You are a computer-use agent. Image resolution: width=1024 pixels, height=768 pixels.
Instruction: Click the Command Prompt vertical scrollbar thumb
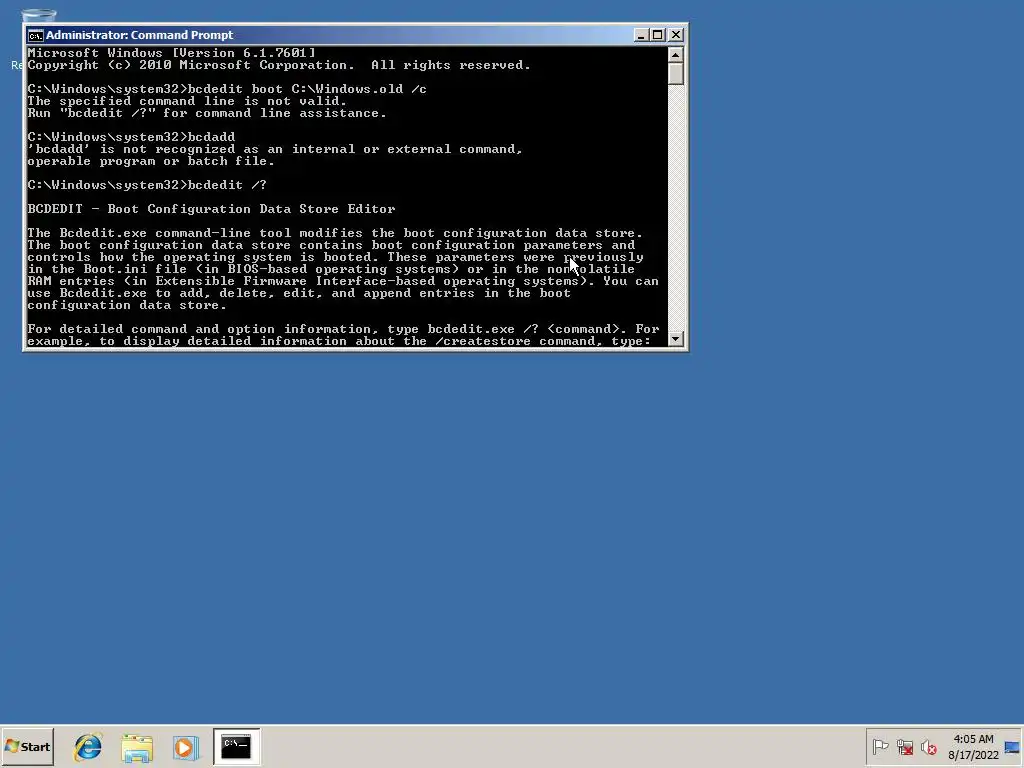tap(676, 73)
